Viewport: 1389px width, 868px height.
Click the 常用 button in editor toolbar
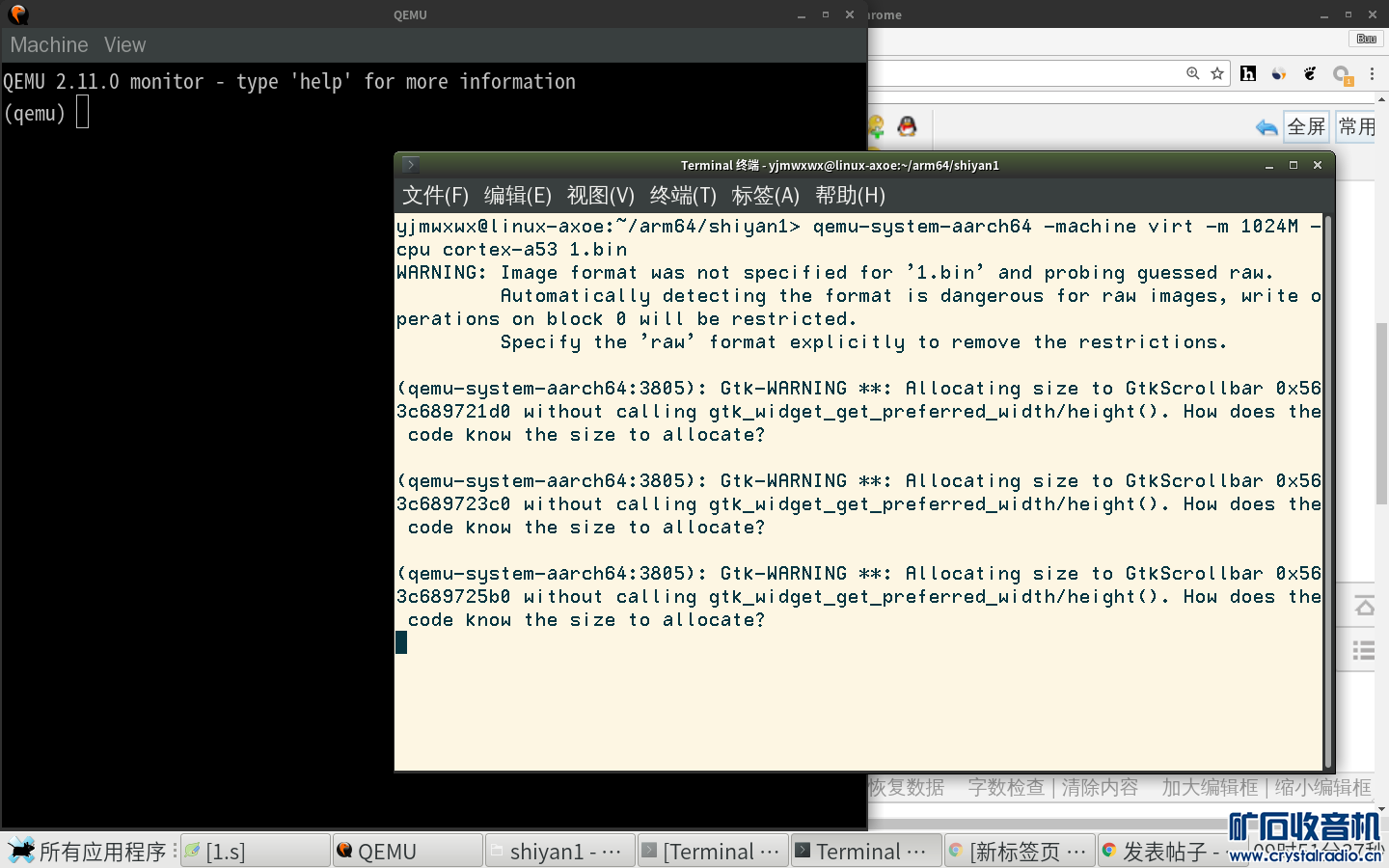1356,126
